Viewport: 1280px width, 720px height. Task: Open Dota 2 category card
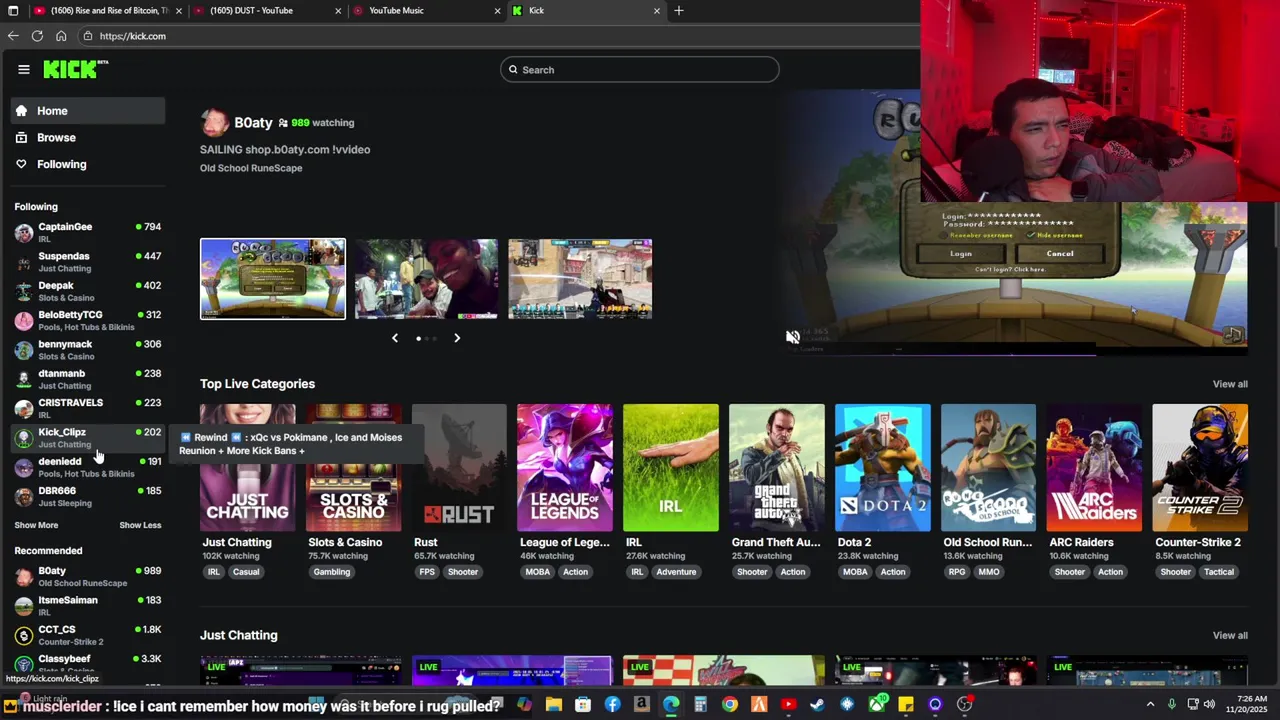[x=883, y=468]
